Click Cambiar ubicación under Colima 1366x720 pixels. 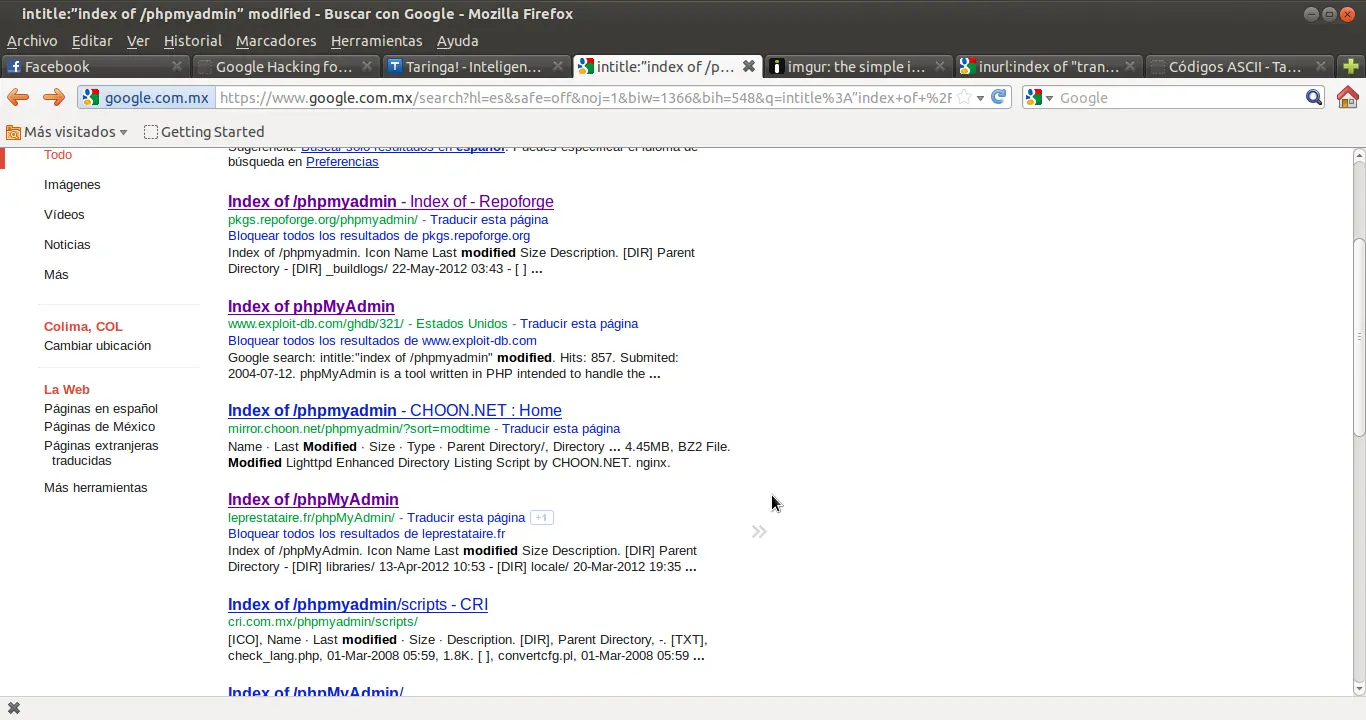click(x=97, y=346)
